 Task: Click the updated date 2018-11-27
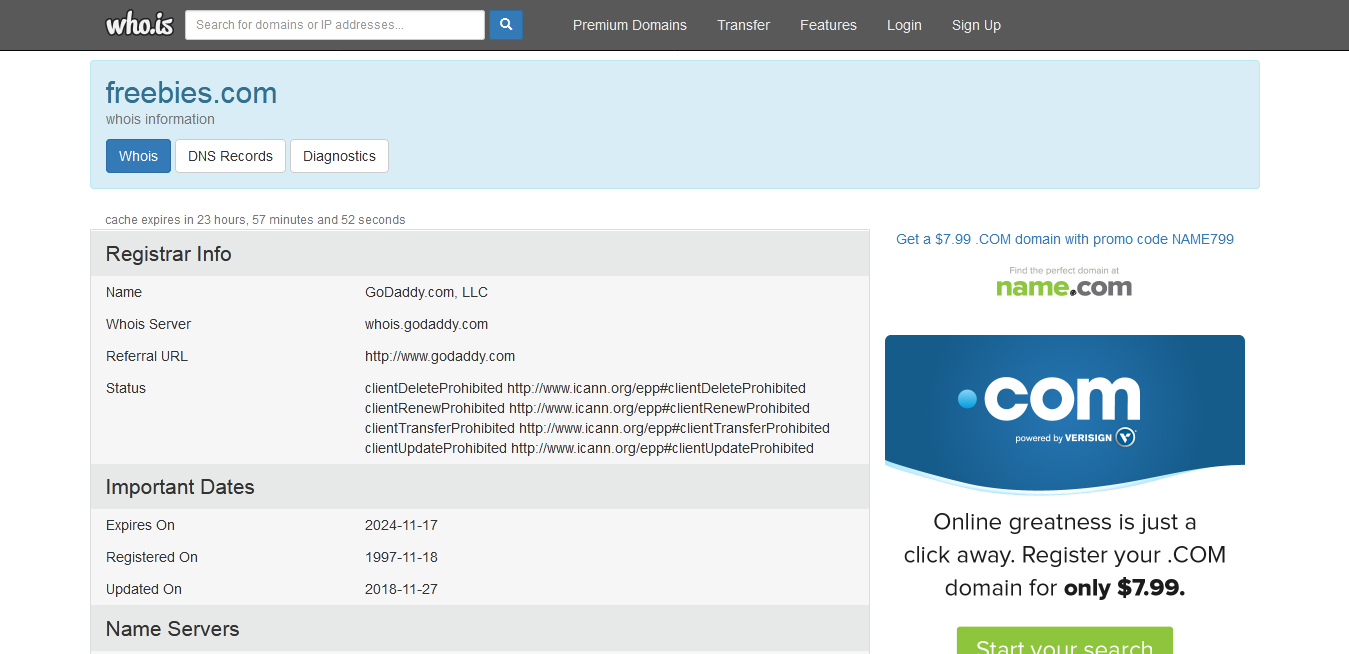point(401,589)
